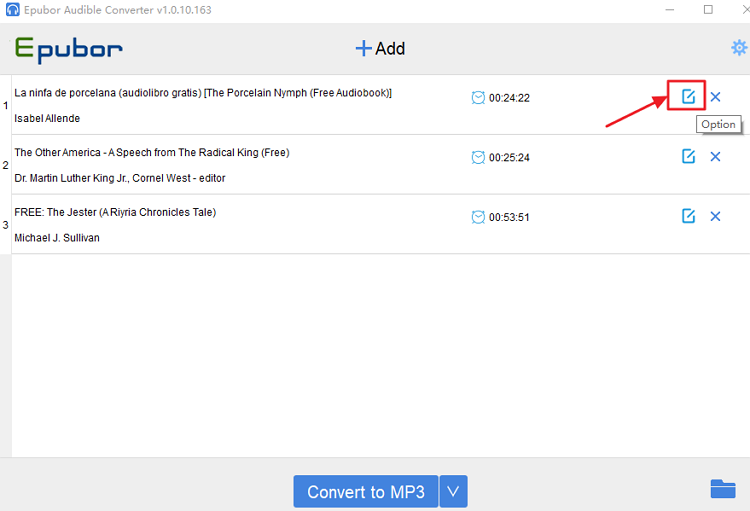Open Option editor for The Jester
Viewport: 750px width, 511px height.
(688, 216)
